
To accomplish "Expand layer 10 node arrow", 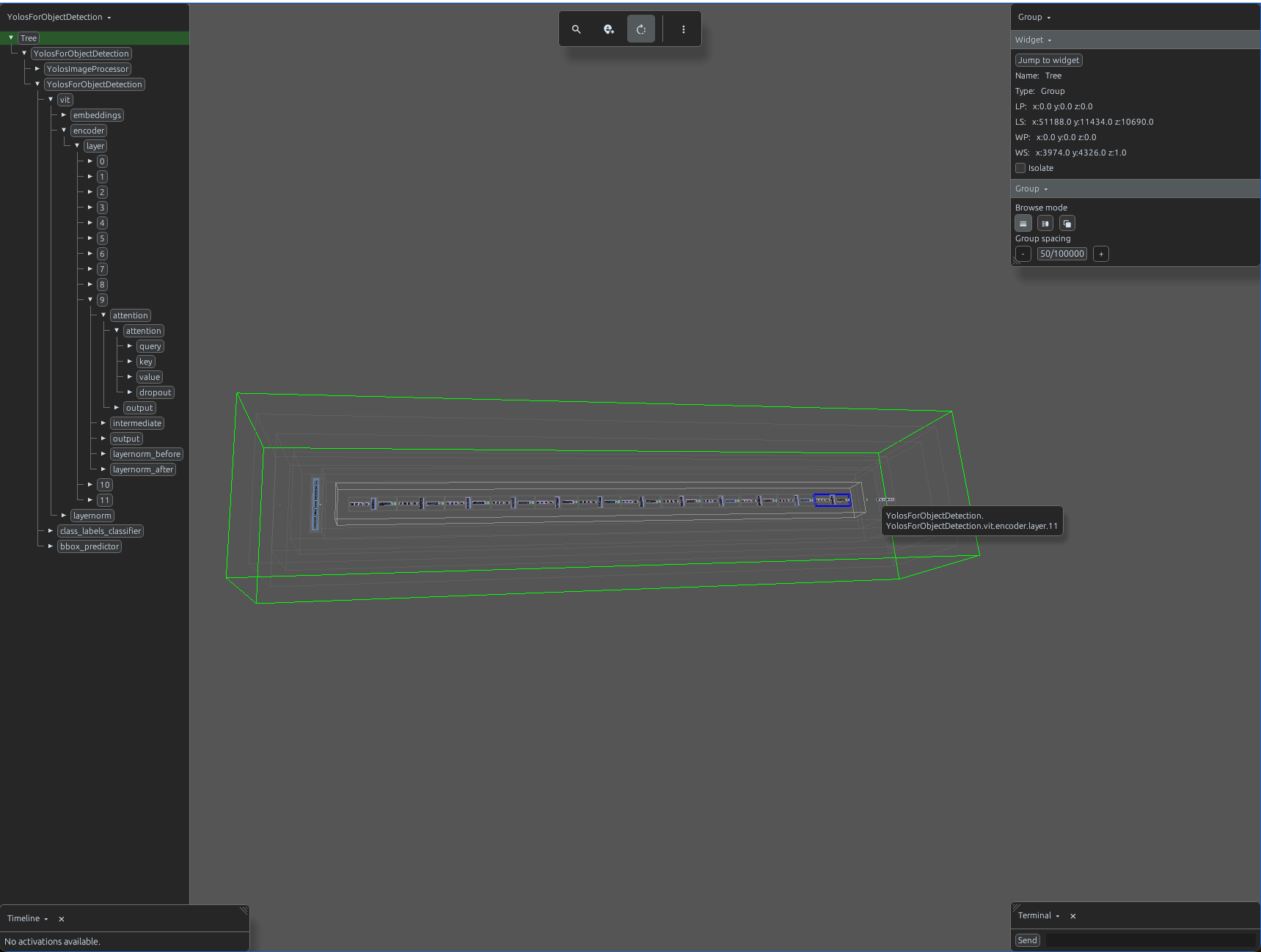I will click(90, 484).
